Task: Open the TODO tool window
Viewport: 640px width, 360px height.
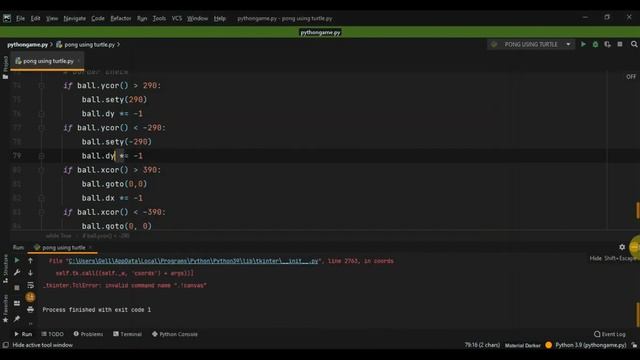Action: click(53, 334)
